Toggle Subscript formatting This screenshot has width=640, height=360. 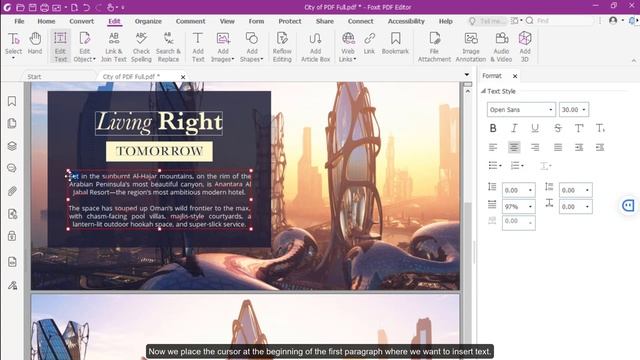coord(600,128)
